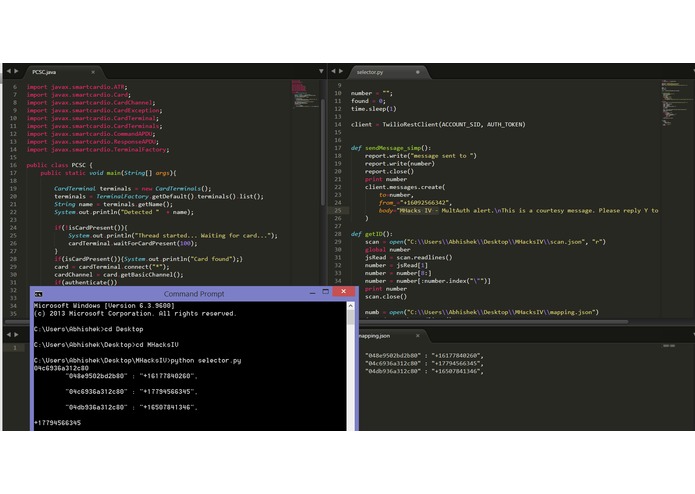This screenshot has width=695, height=494.
Task: Click 'card = cardTerminal.connect' line
Action: (x=112, y=267)
